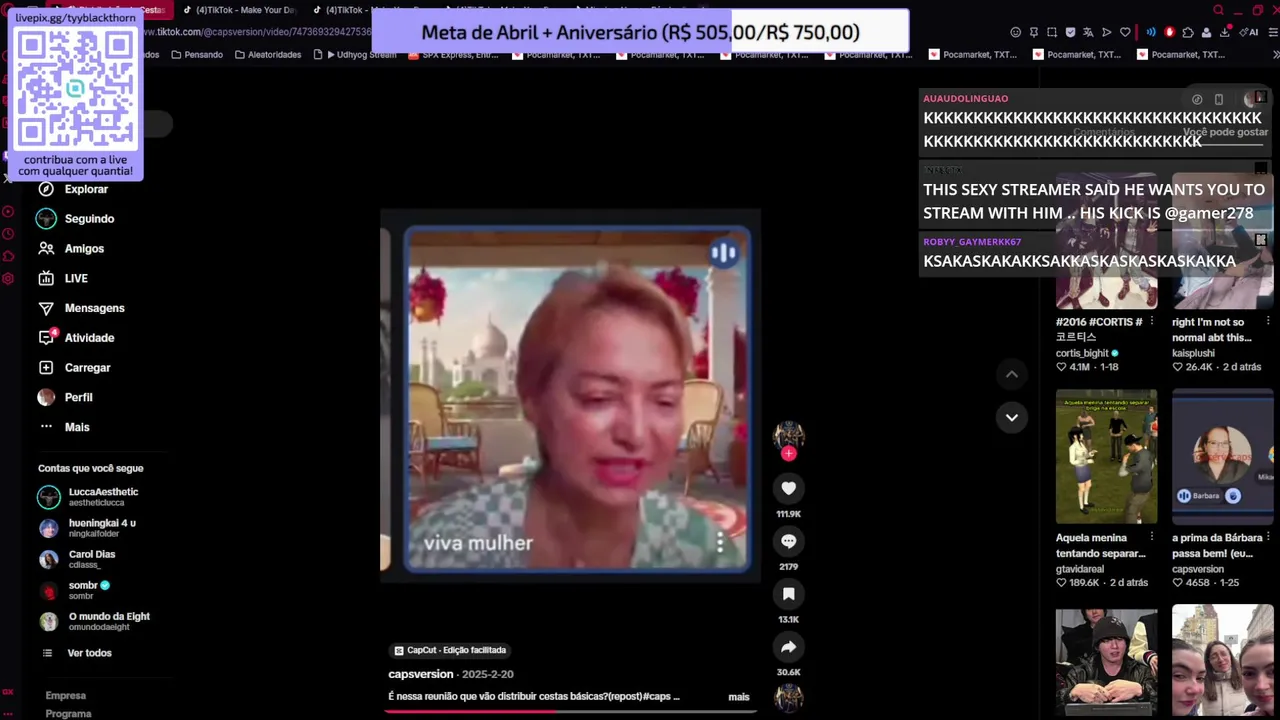1280x720 pixels.
Task: Open the video's three-dot options overlay
Action: (719, 542)
